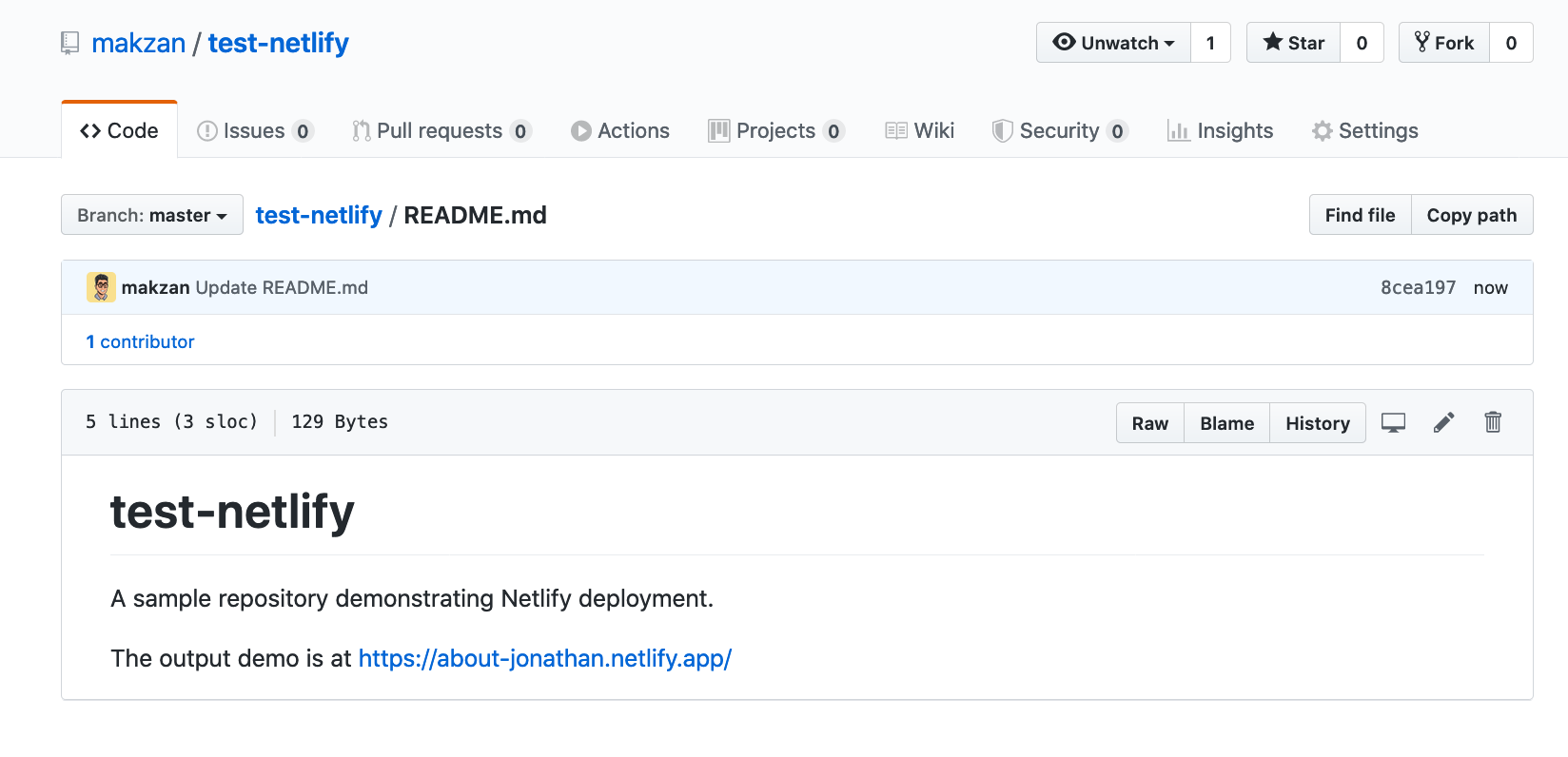Open the Wiki tab
Screen dimensions: 1568x757
pos(920,130)
